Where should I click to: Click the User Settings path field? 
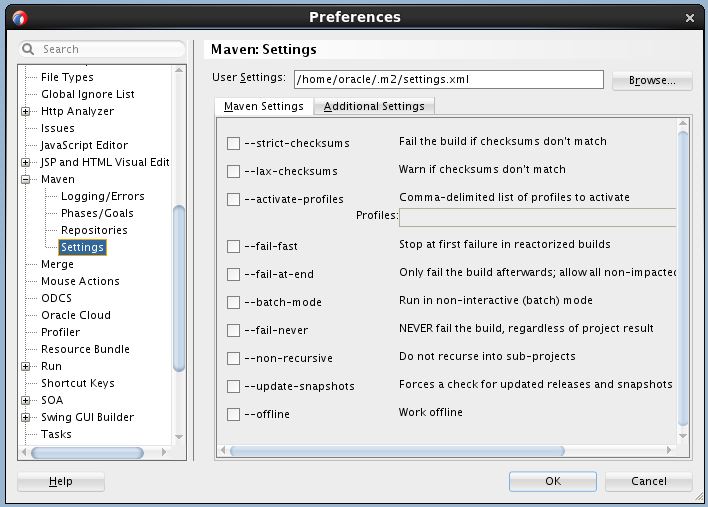click(x=448, y=80)
